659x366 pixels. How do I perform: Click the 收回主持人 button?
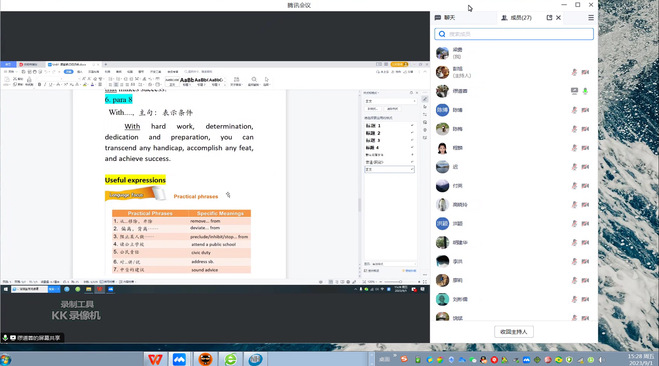pos(513,332)
